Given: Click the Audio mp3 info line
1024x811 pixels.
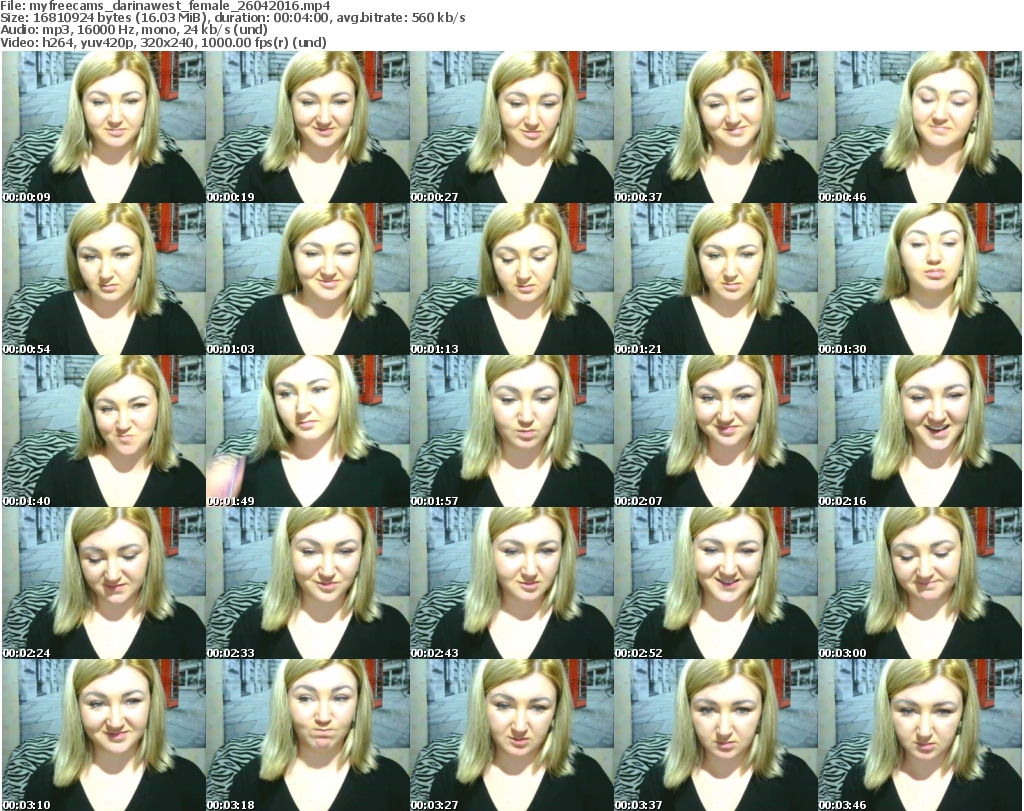Looking at the screenshot, I should pos(134,30).
